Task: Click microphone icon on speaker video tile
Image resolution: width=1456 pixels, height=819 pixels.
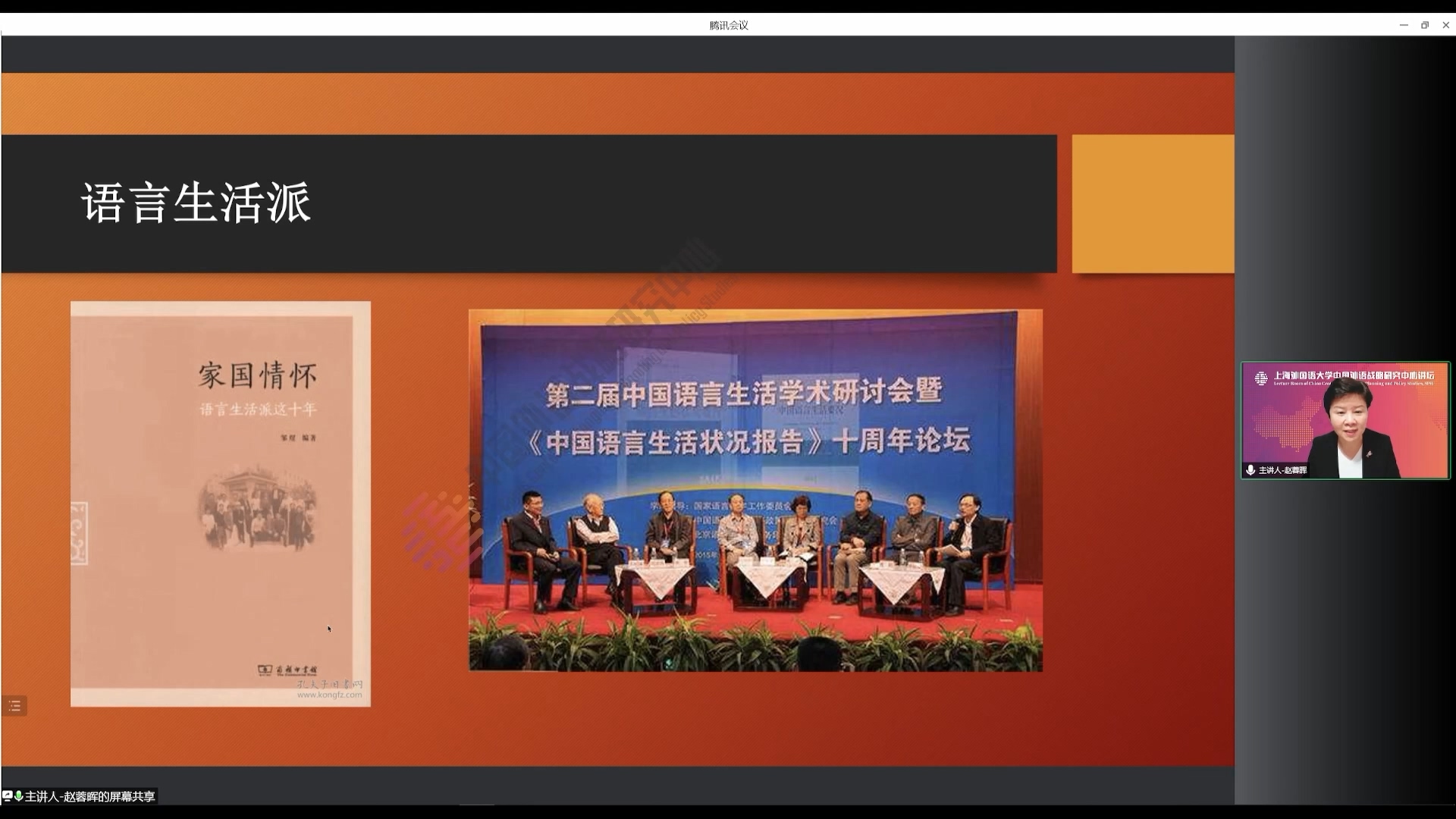Action: (1250, 470)
